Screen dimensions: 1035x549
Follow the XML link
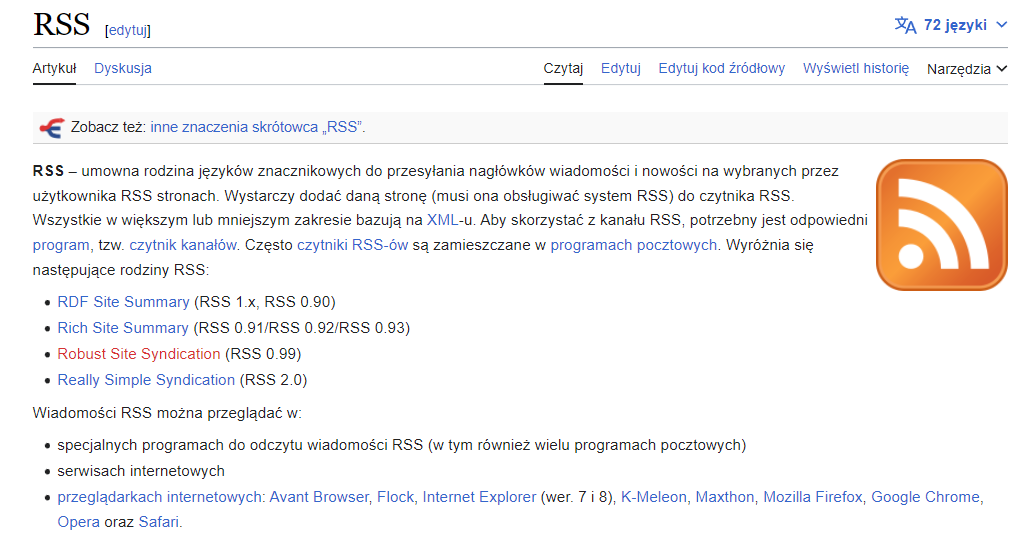[x=442, y=220]
